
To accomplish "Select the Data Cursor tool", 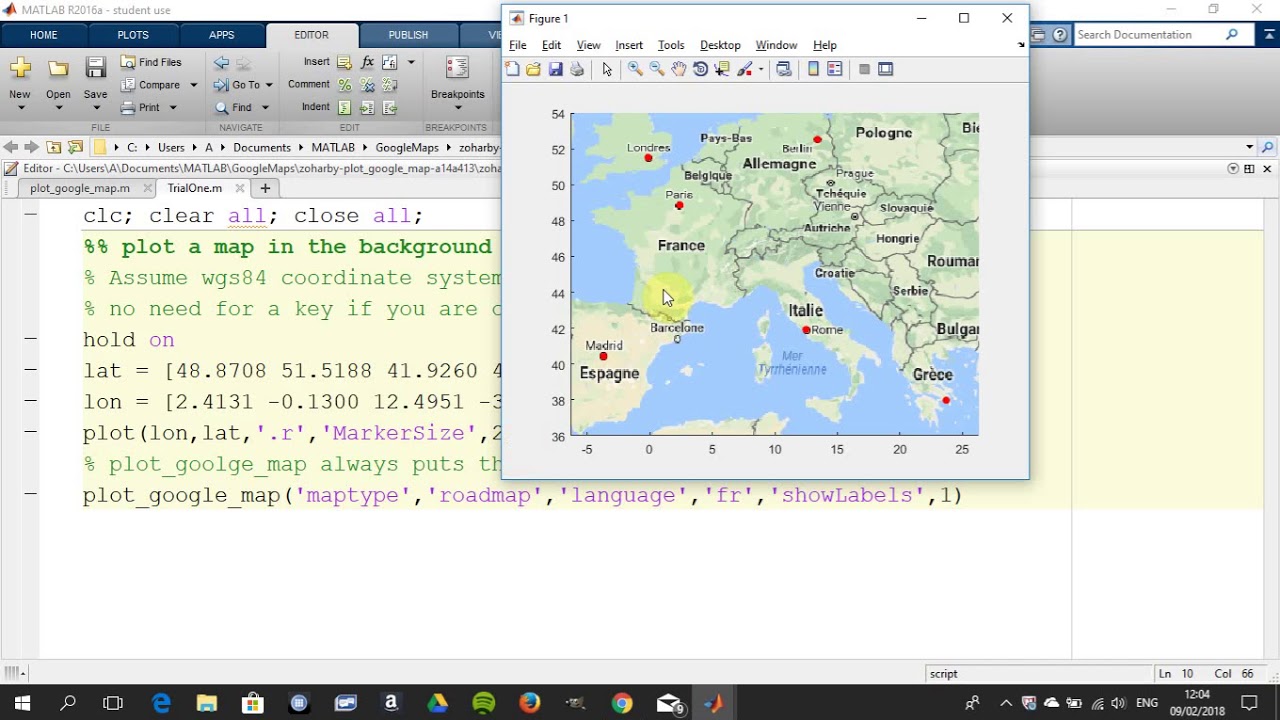I will pyautogui.click(x=722, y=69).
